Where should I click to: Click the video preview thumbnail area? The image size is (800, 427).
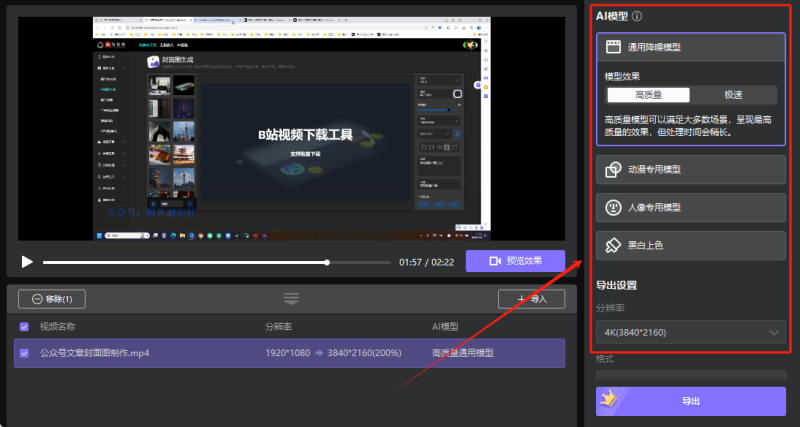pyautogui.click(x=291, y=129)
